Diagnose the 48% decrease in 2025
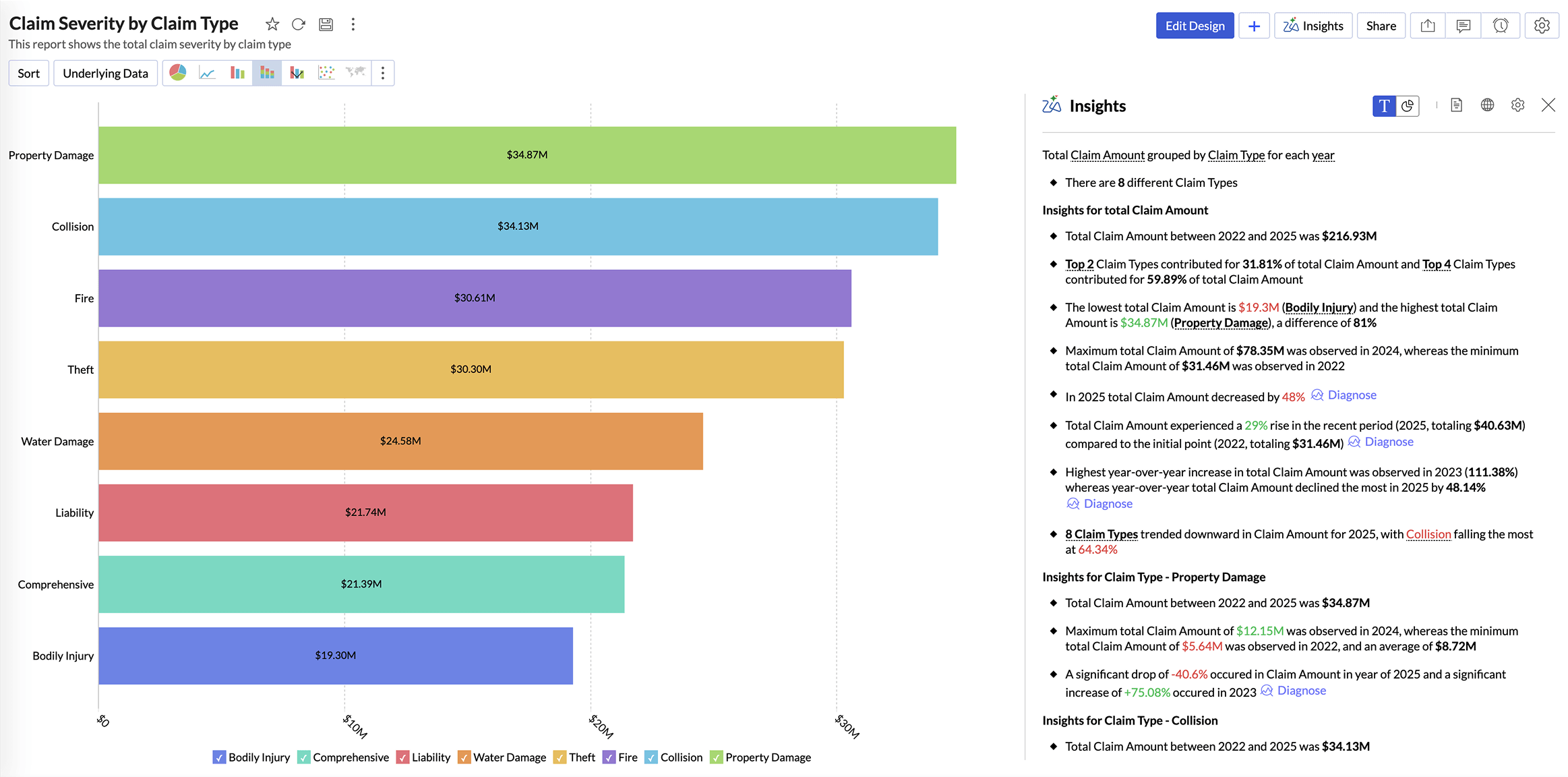 (1351, 395)
